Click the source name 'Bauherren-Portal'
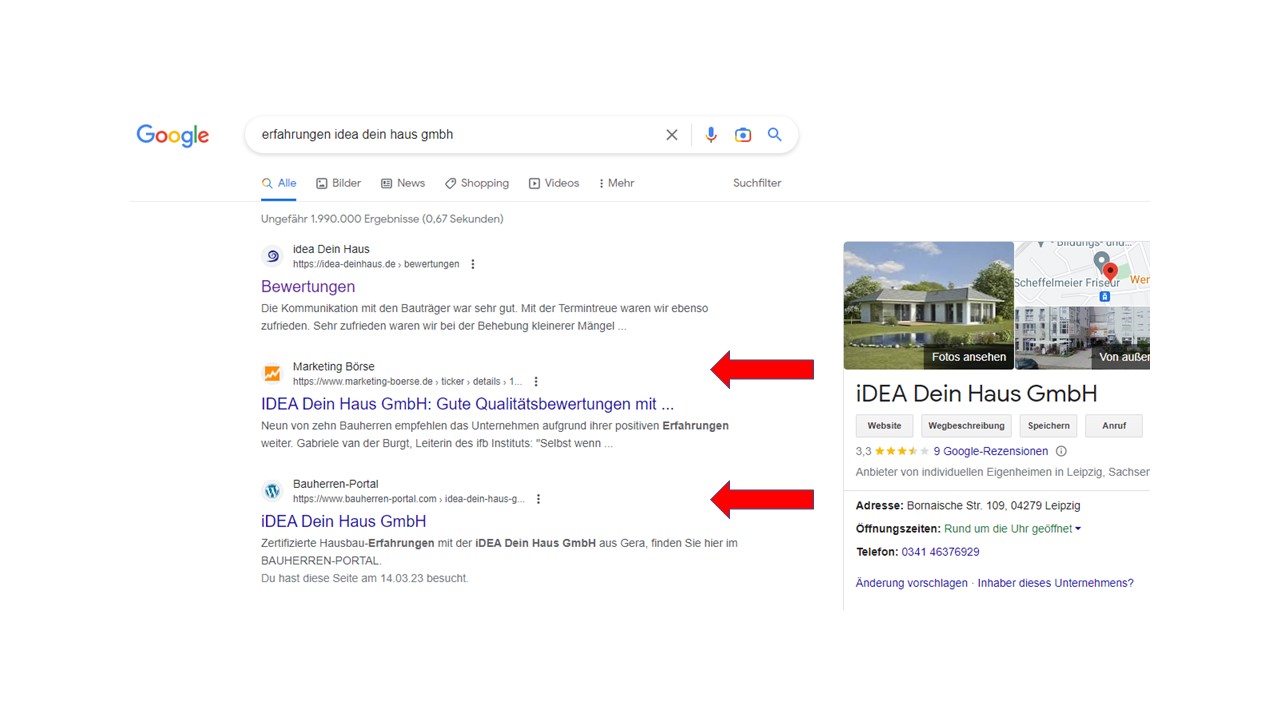The height and width of the screenshot is (720, 1280). click(x=335, y=484)
